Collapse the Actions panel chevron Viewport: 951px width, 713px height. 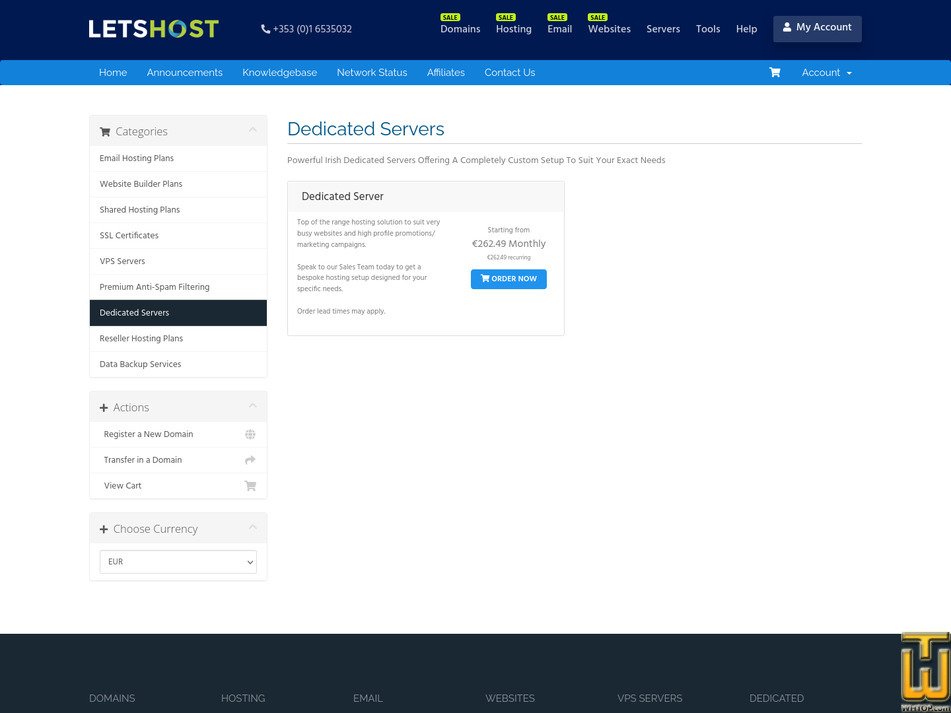pos(252,406)
